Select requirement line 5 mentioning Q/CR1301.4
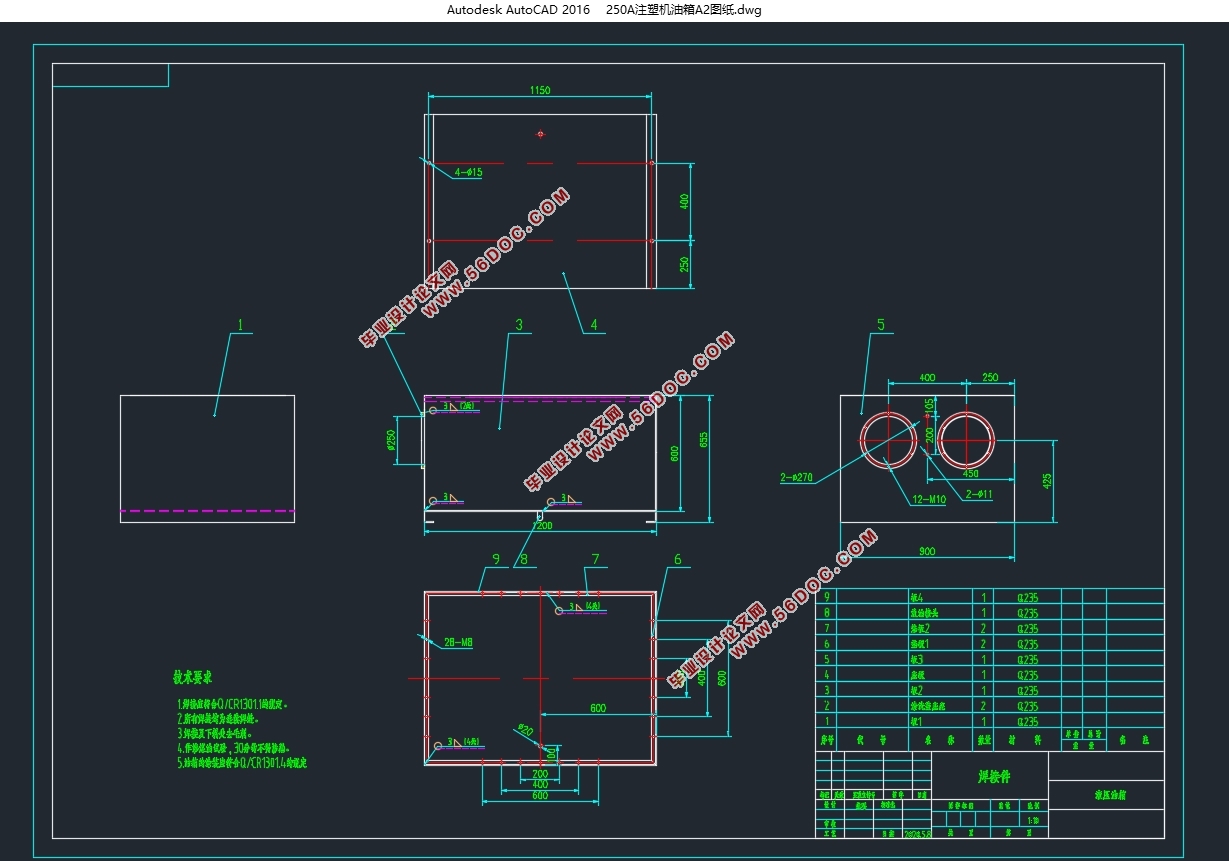Viewport: 1229px width, 861px height. (x=241, y=762)
